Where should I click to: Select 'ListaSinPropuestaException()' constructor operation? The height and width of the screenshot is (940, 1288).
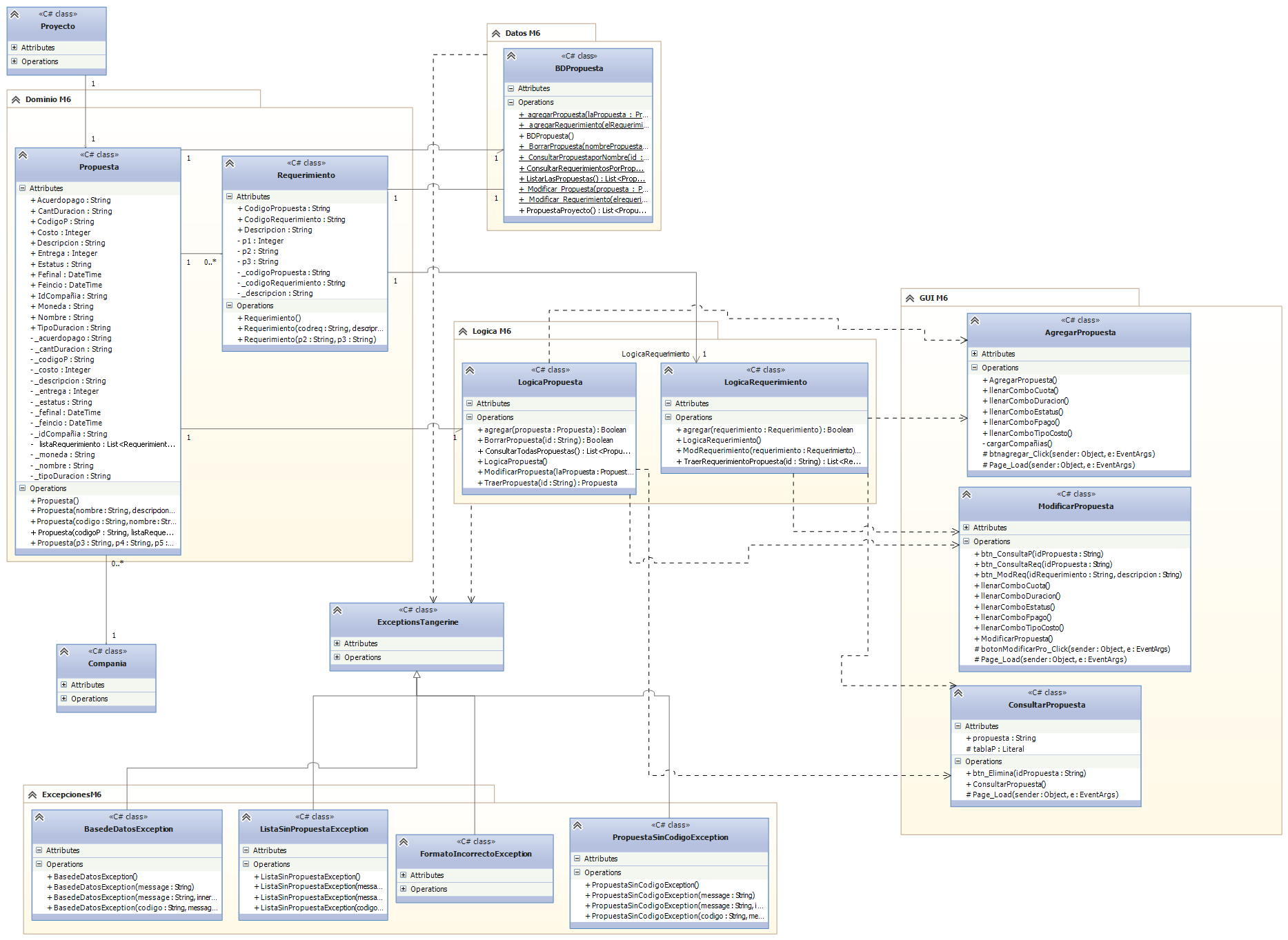(x=307, y=877)
